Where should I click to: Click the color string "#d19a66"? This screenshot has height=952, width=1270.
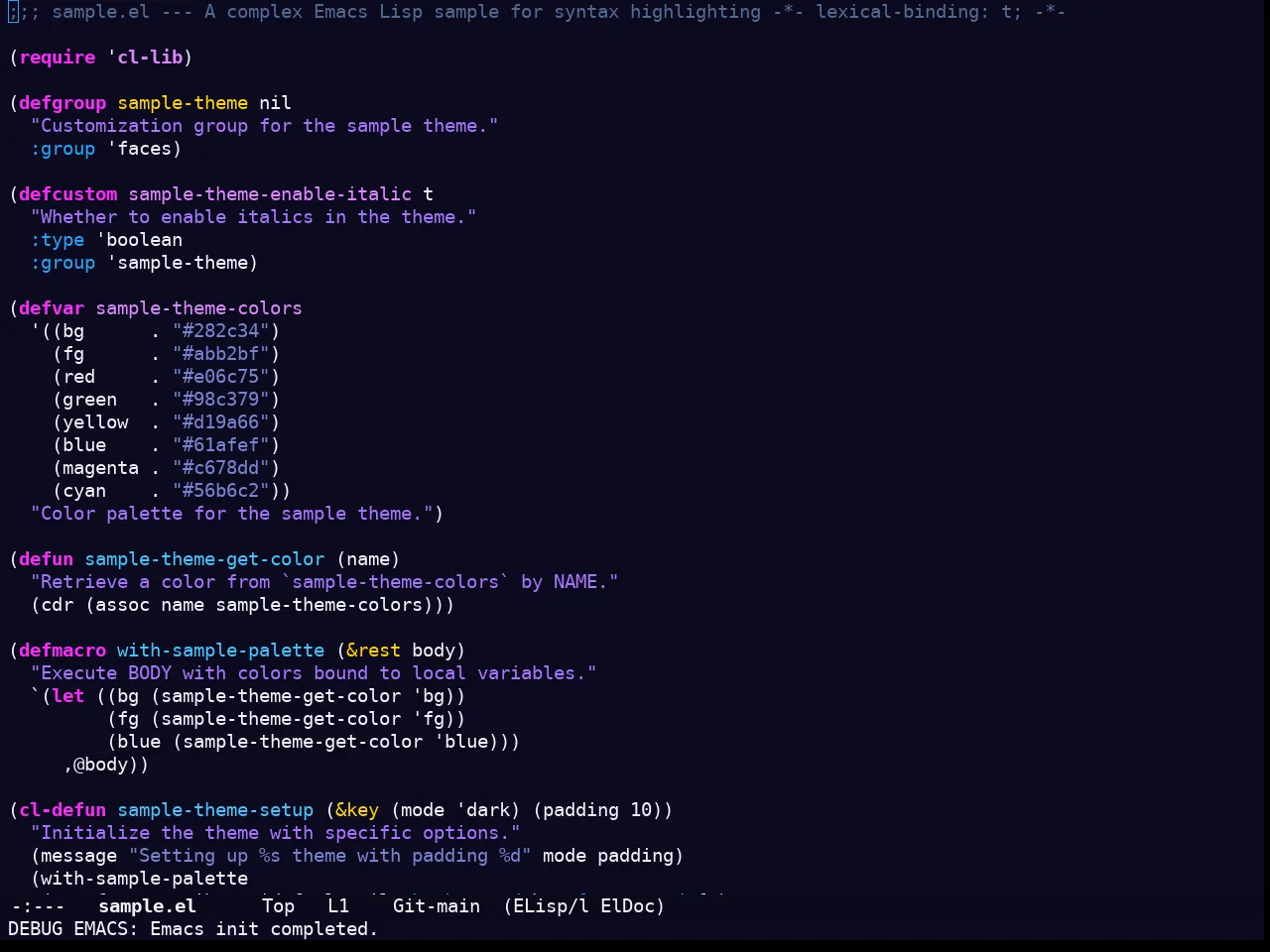(x=221, y=422)
